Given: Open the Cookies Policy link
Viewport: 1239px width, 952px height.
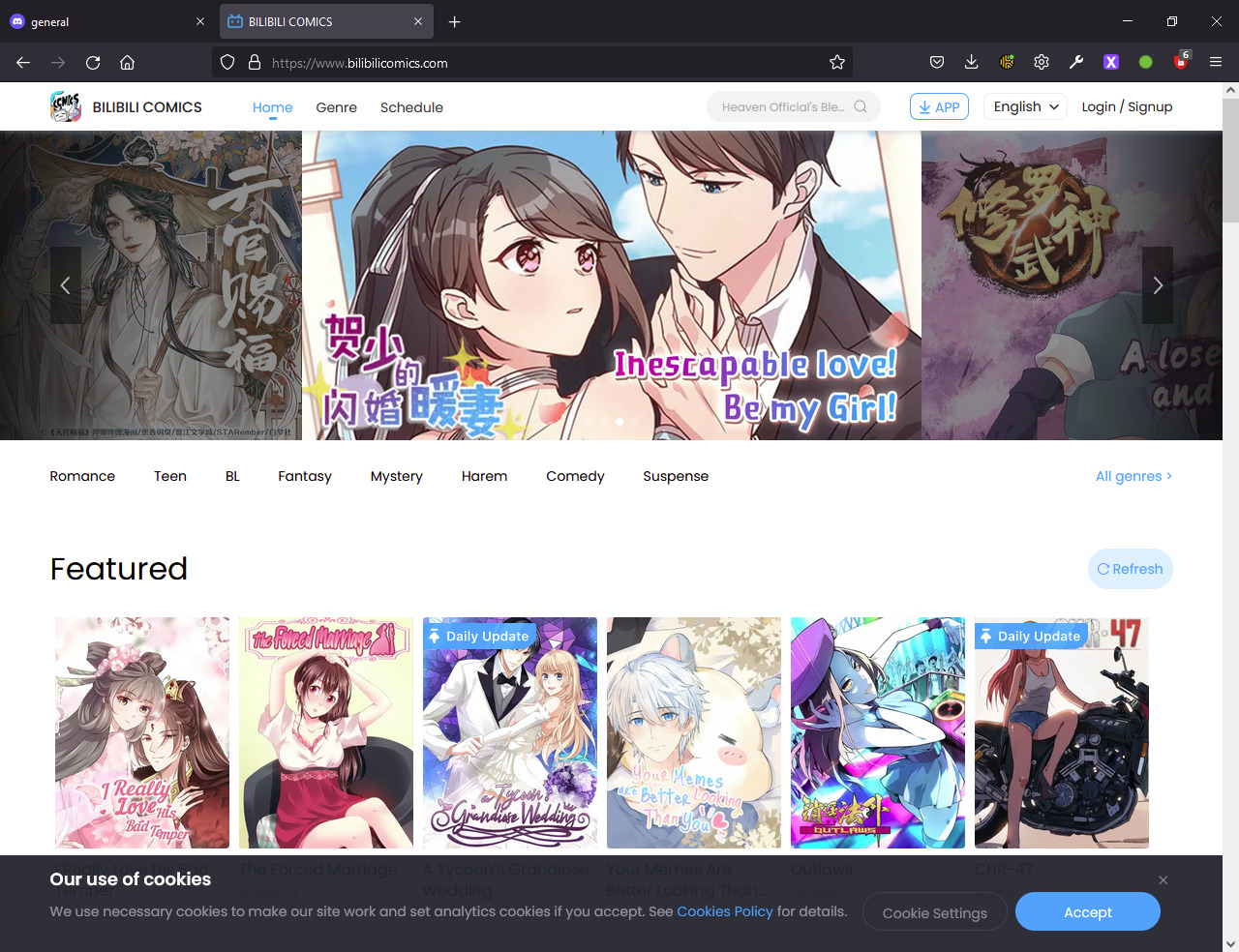Looking at the screenshot, I should 724,911.
